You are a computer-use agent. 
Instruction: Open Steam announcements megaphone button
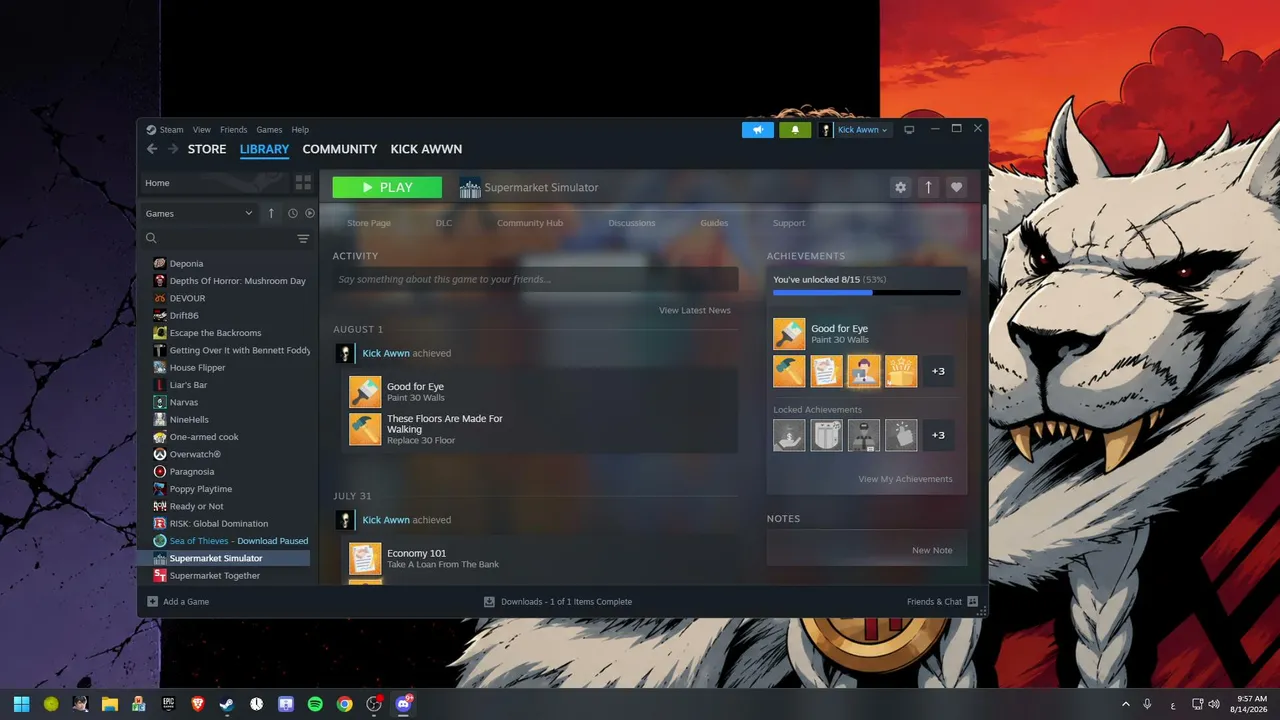[758, 130]
